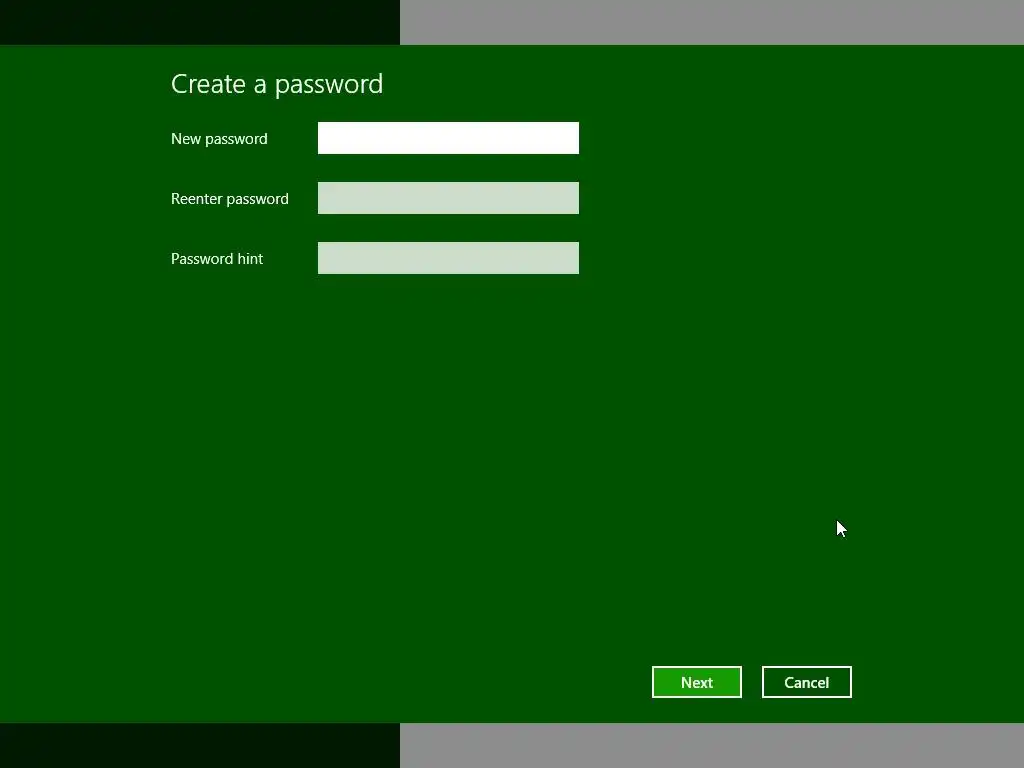Viewport: 1024px width, 768px height.
Task: Select the Password hint text box
Action: coord(448,258)
